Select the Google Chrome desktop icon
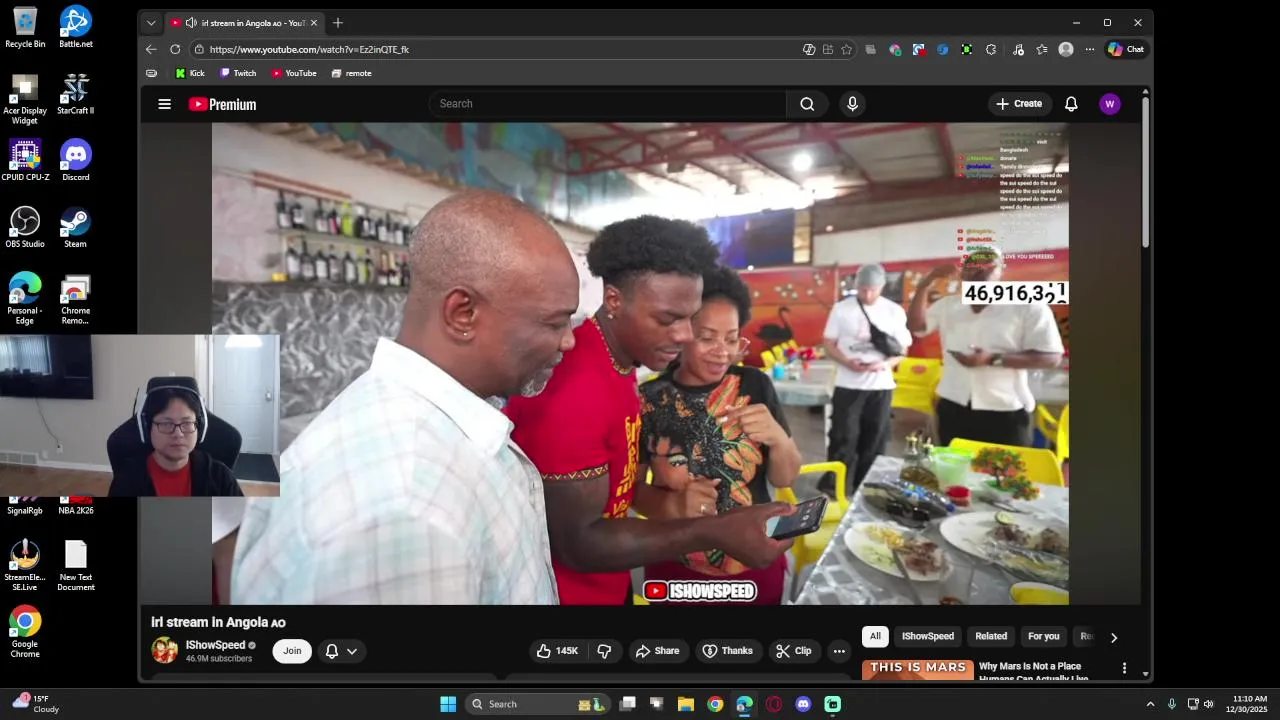The height and width of the screenshot is (720, 1280). pos(25,632)
